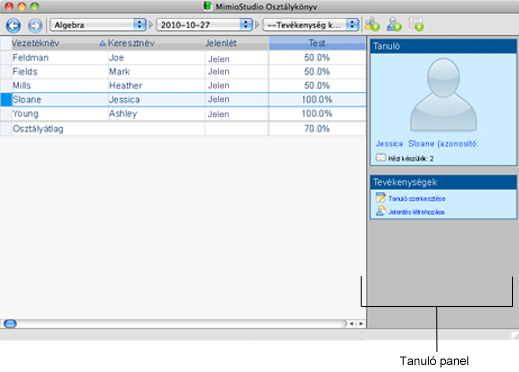
Task: Open the Tevékenység activity dropdown
Action: (311, 25)
